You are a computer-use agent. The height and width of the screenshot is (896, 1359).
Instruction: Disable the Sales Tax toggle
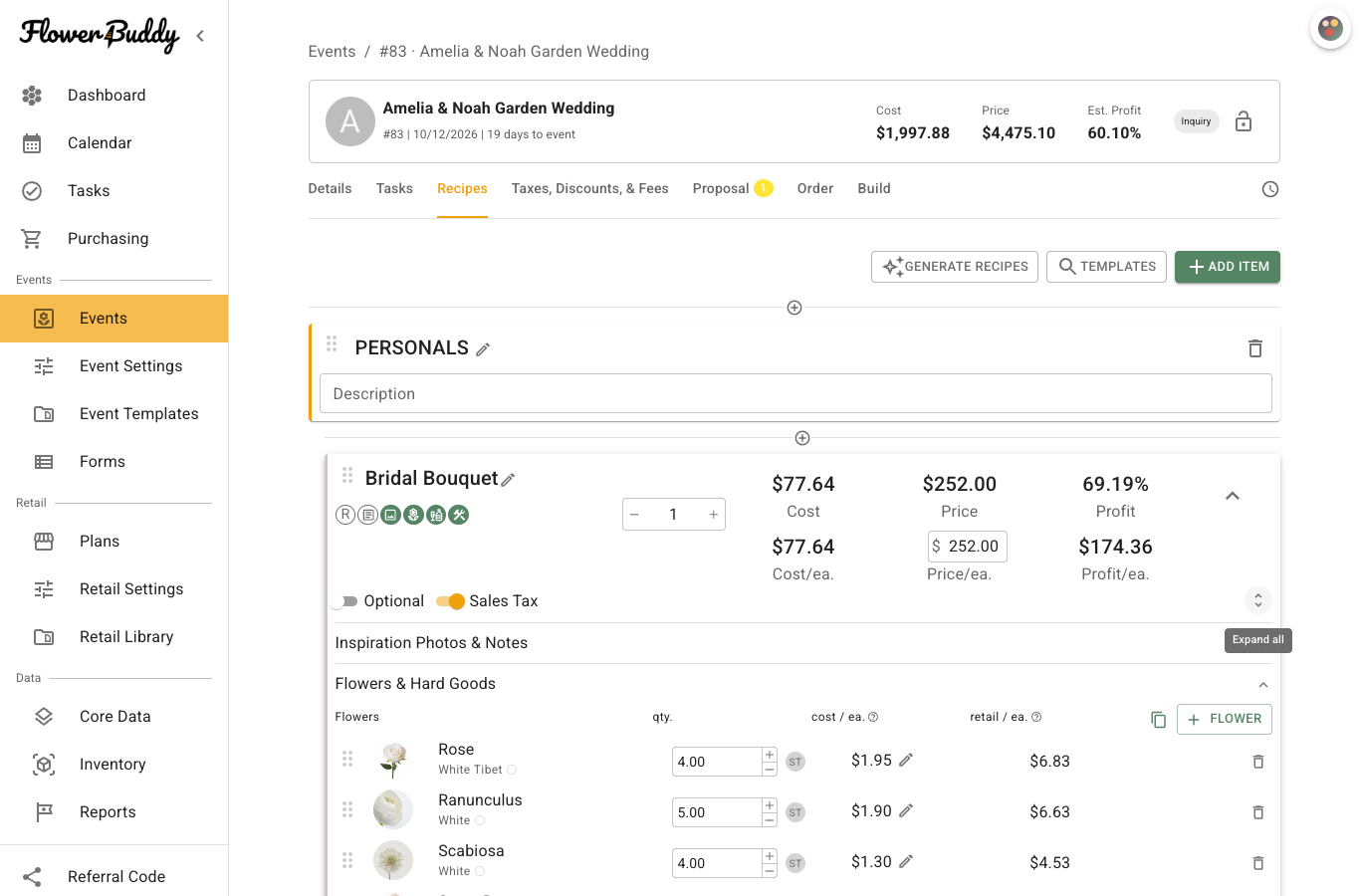click(450, 601)
